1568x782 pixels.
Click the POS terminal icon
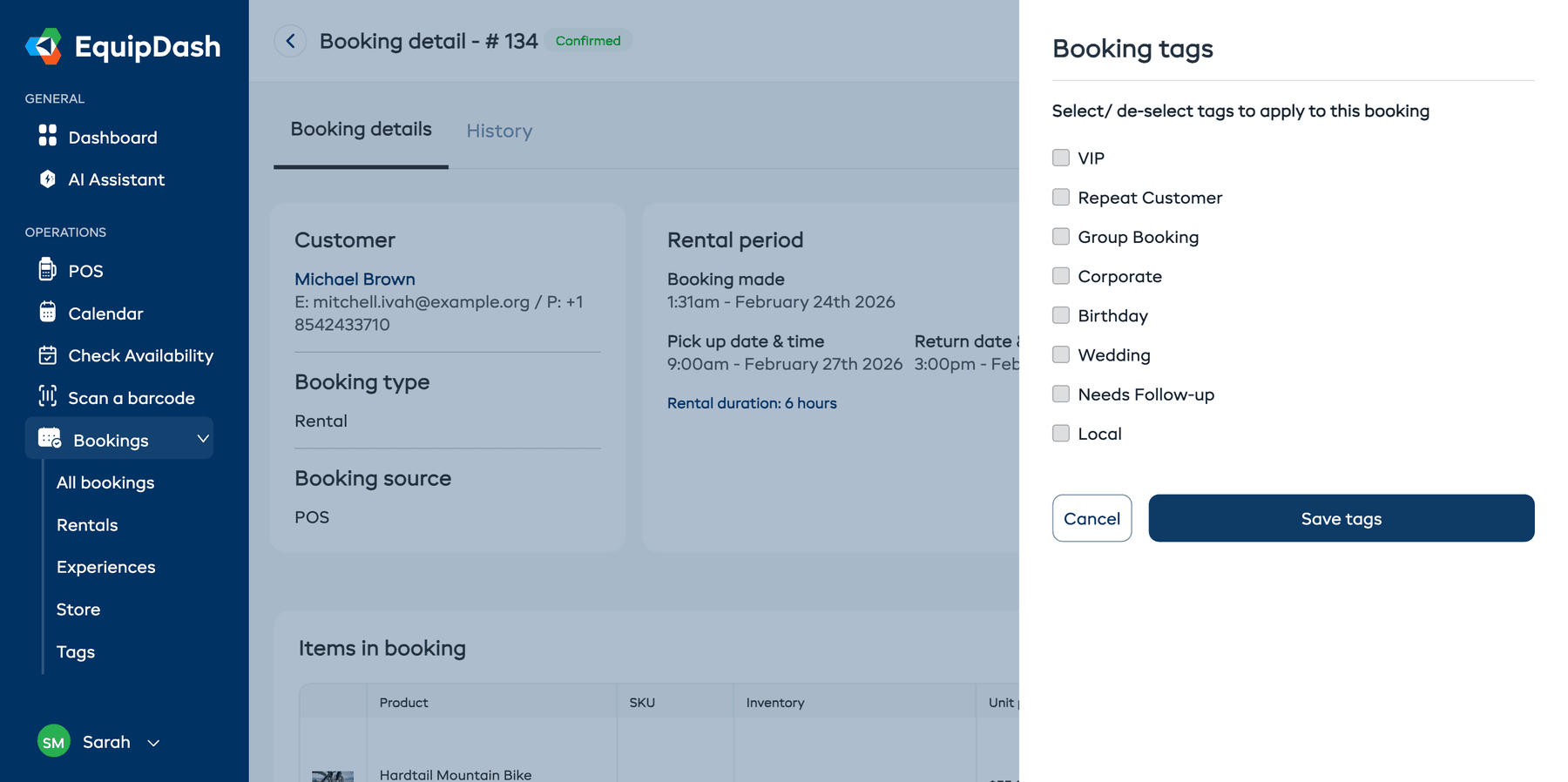pyautogui.click(x=48, y=269)
